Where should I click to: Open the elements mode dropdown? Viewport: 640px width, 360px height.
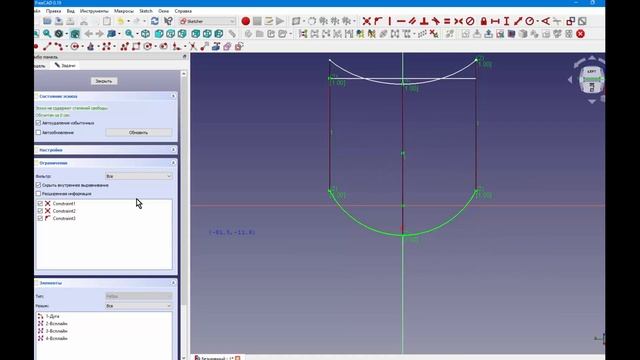click(139, 306)
